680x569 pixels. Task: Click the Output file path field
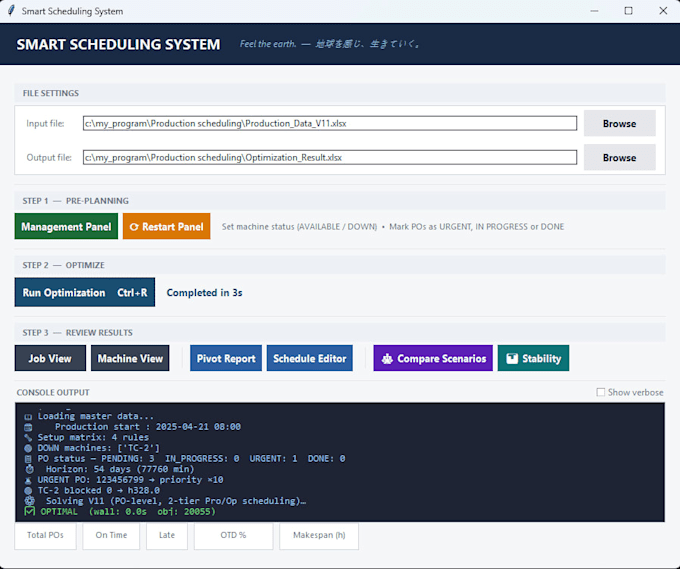click(330, 157)
